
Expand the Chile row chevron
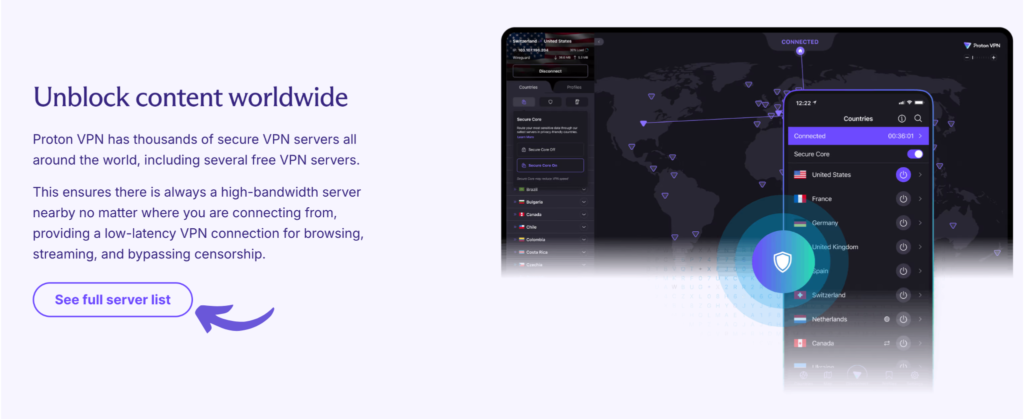(584, 226)
